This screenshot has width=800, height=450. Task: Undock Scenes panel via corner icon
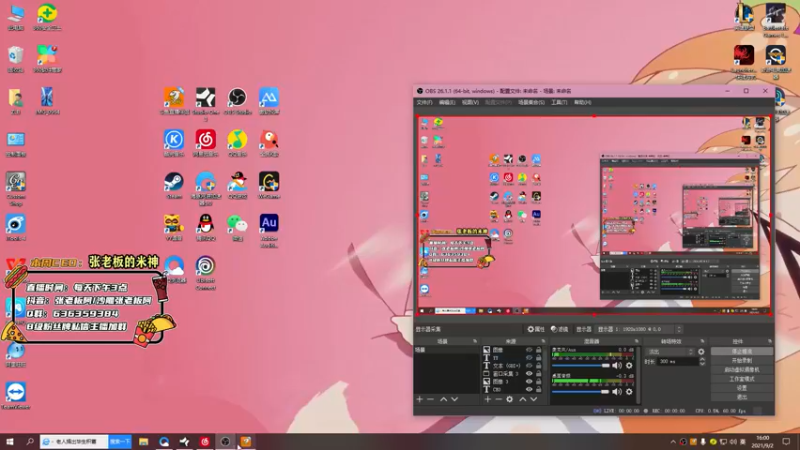point(474,341)
